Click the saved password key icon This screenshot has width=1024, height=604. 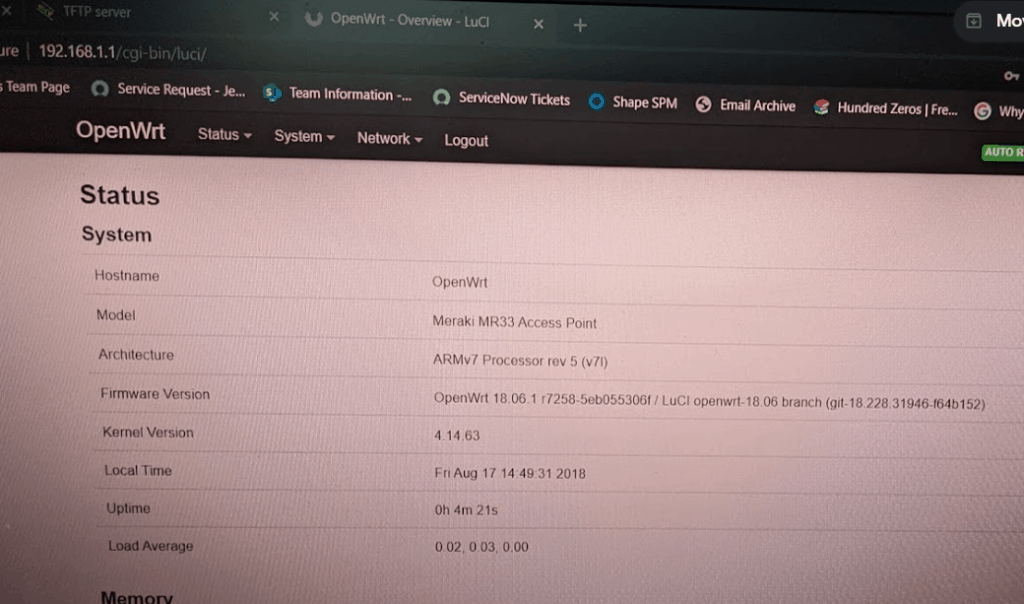pos(1012,76)
